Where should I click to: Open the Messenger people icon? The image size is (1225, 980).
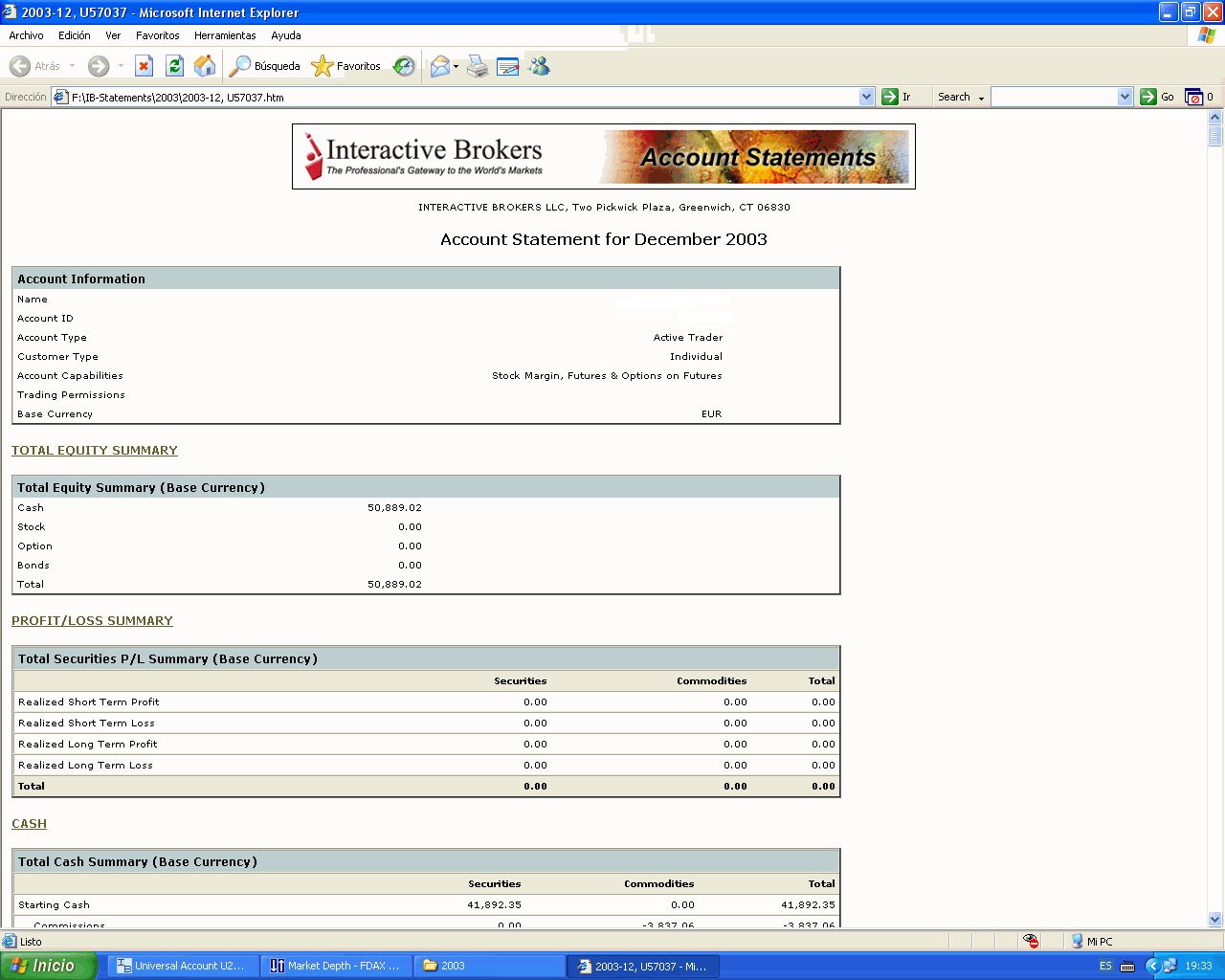tap(540, 66)
